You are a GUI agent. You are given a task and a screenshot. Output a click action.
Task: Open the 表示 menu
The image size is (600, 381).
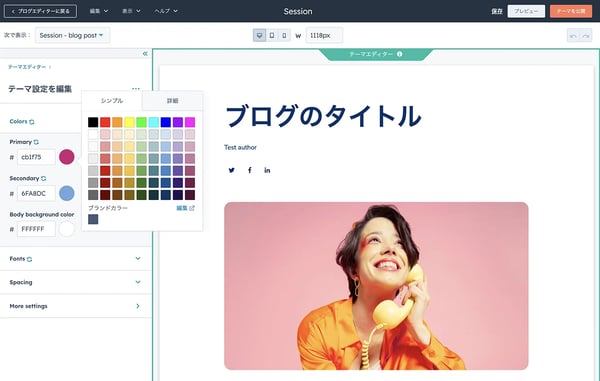click(131, 11)
